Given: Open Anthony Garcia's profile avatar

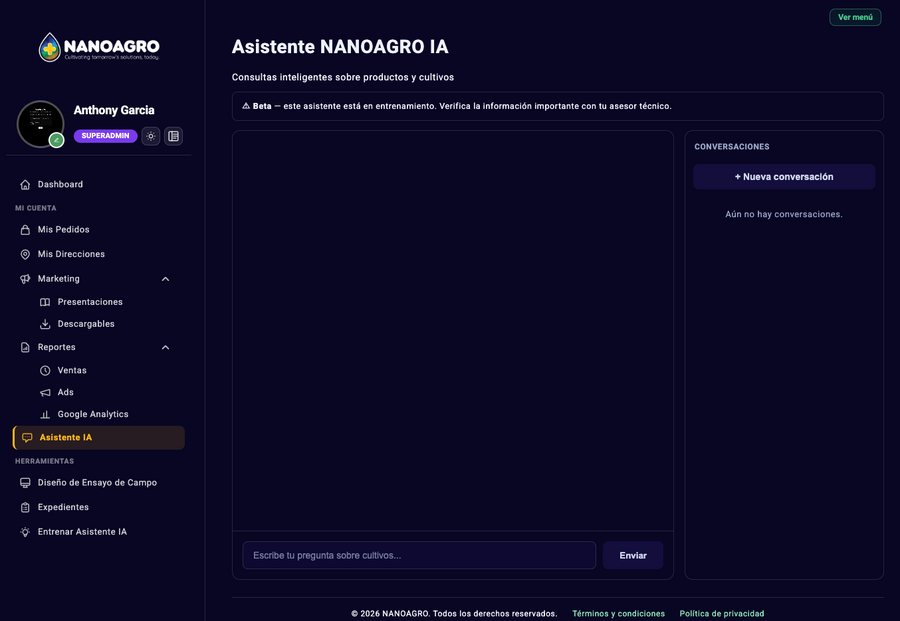Looking at the screenshot, I should coord(40,124).
